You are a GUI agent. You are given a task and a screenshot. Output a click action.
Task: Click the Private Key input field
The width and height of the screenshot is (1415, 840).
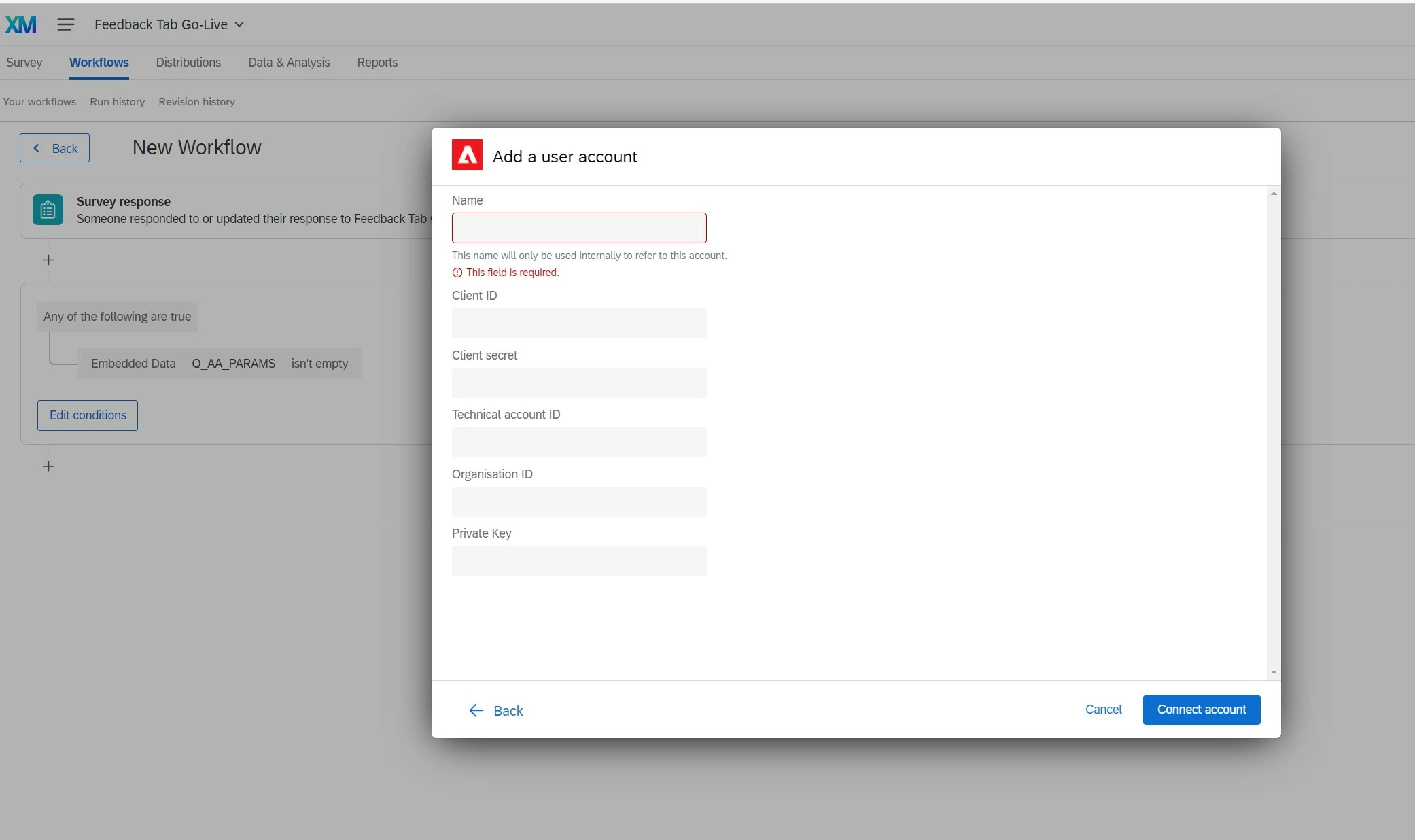click(579, 561)
